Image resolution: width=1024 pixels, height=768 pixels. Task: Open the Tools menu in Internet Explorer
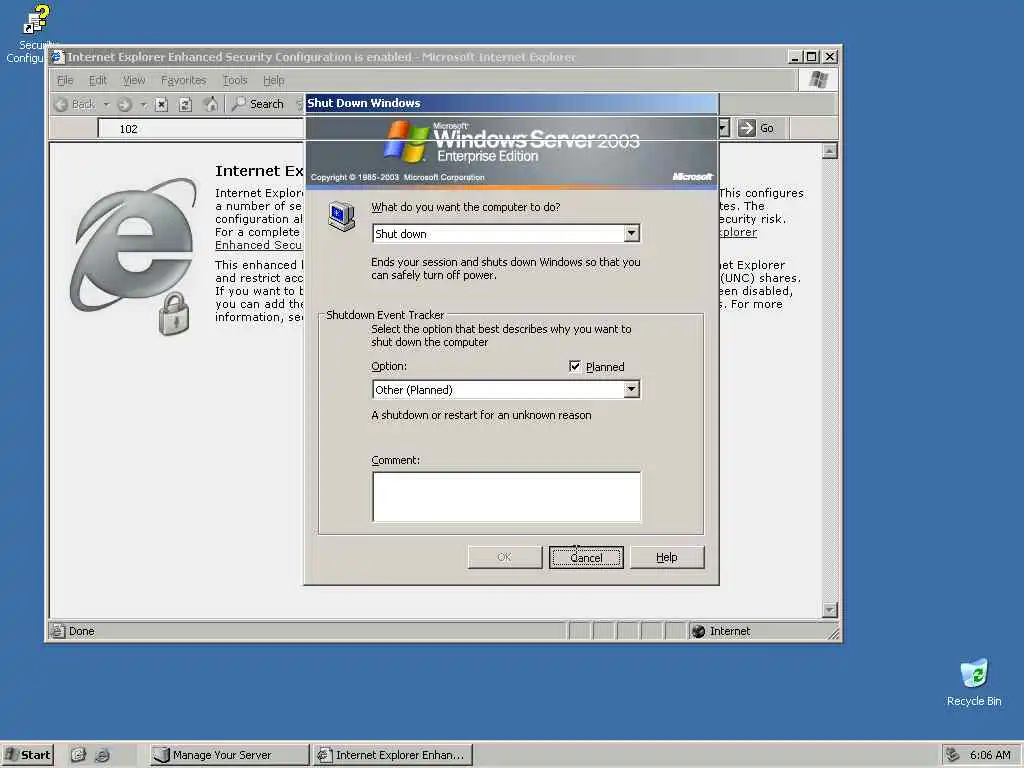(x=235, y=80)
